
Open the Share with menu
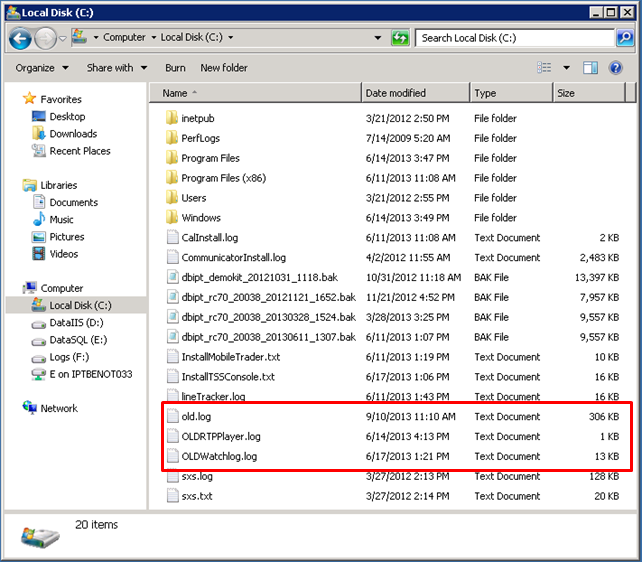pos(117,68)
